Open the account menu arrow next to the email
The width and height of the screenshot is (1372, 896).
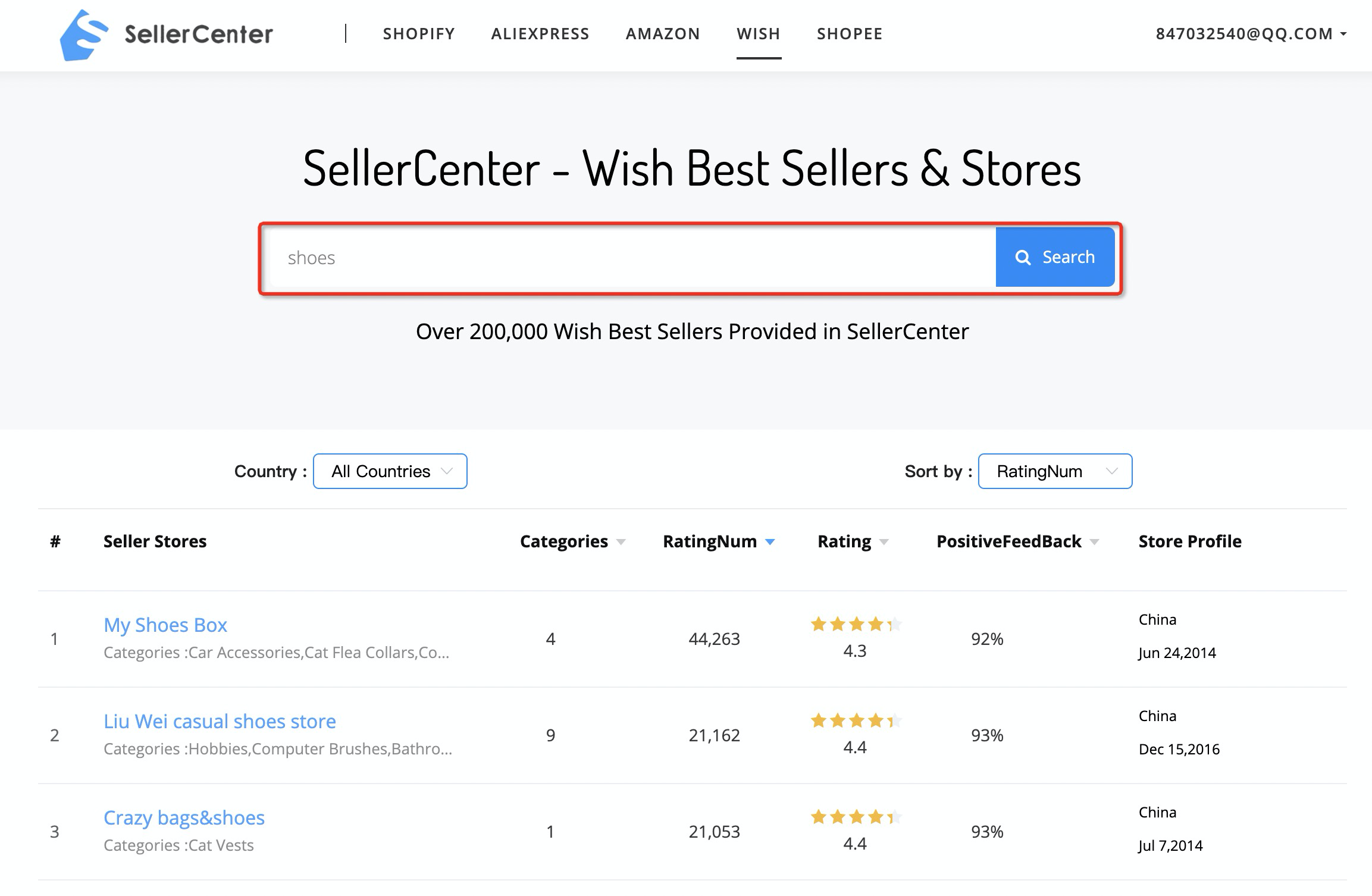[x=1345, y=34]
